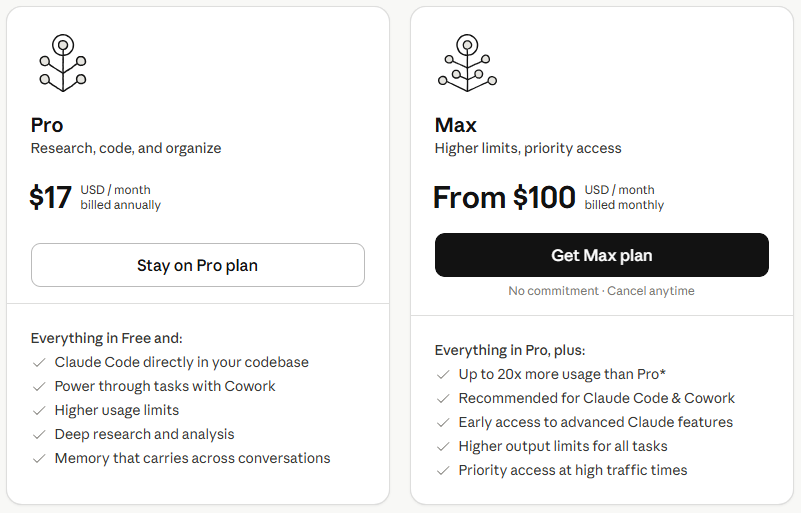Click the checkmark beside Early access to advanced features
This screenshot has height=513, width=801.
(x=443, y=423)
